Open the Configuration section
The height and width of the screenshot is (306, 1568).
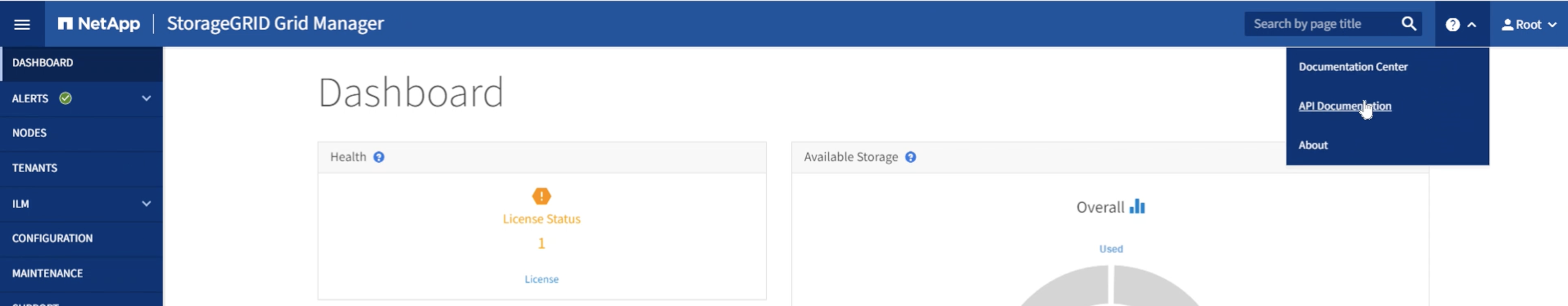click(x=52, y=238)
